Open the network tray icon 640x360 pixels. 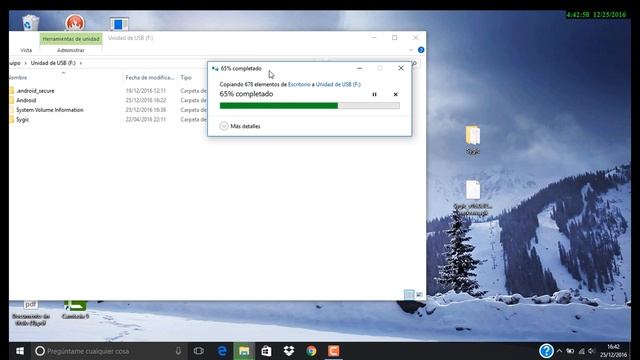coord(582,351)
